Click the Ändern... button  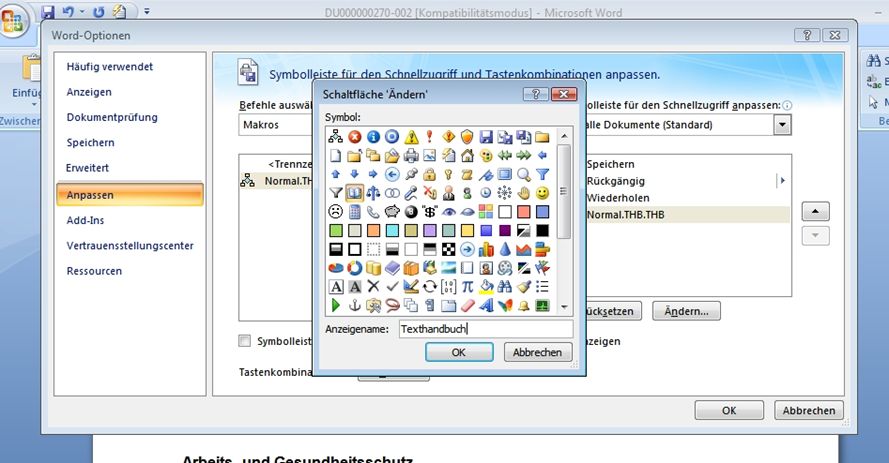click(686, 311)
